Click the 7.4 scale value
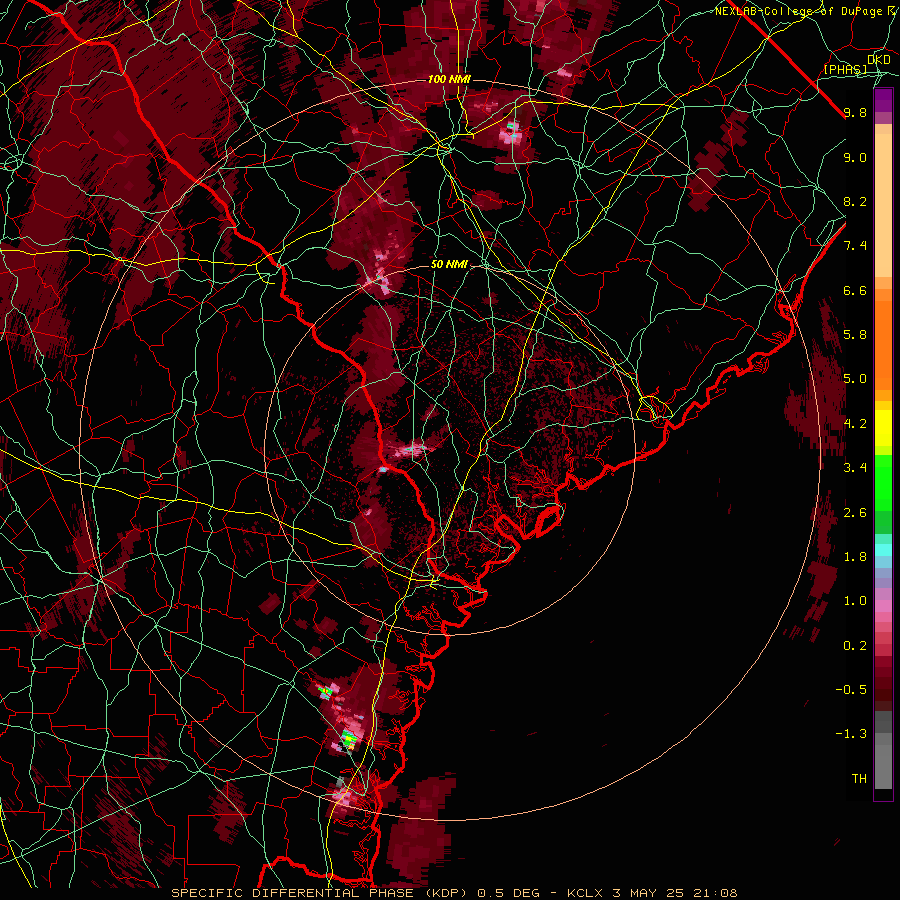 [x=855, y=246]
